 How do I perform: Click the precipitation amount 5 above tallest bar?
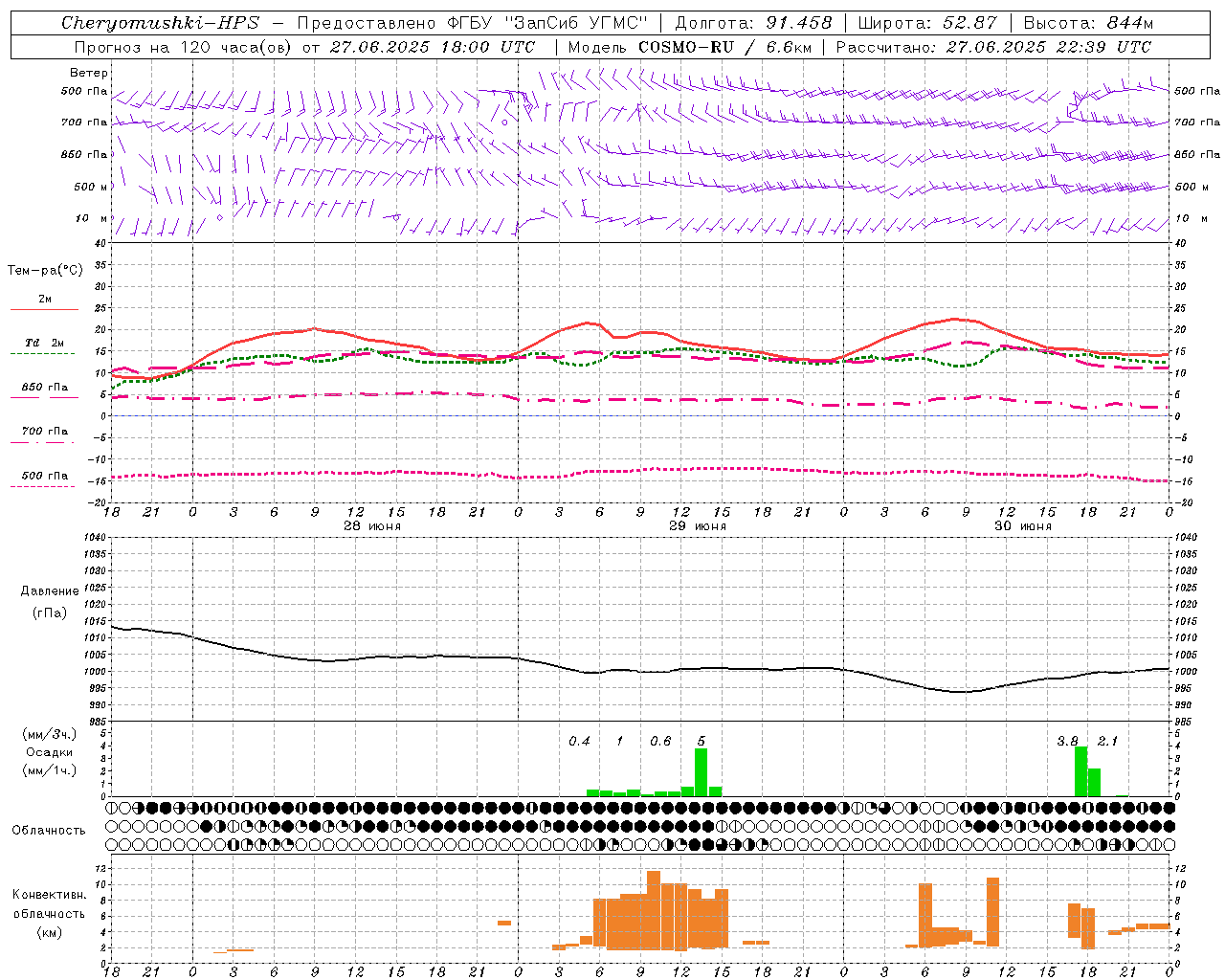[x=702, y=742]
